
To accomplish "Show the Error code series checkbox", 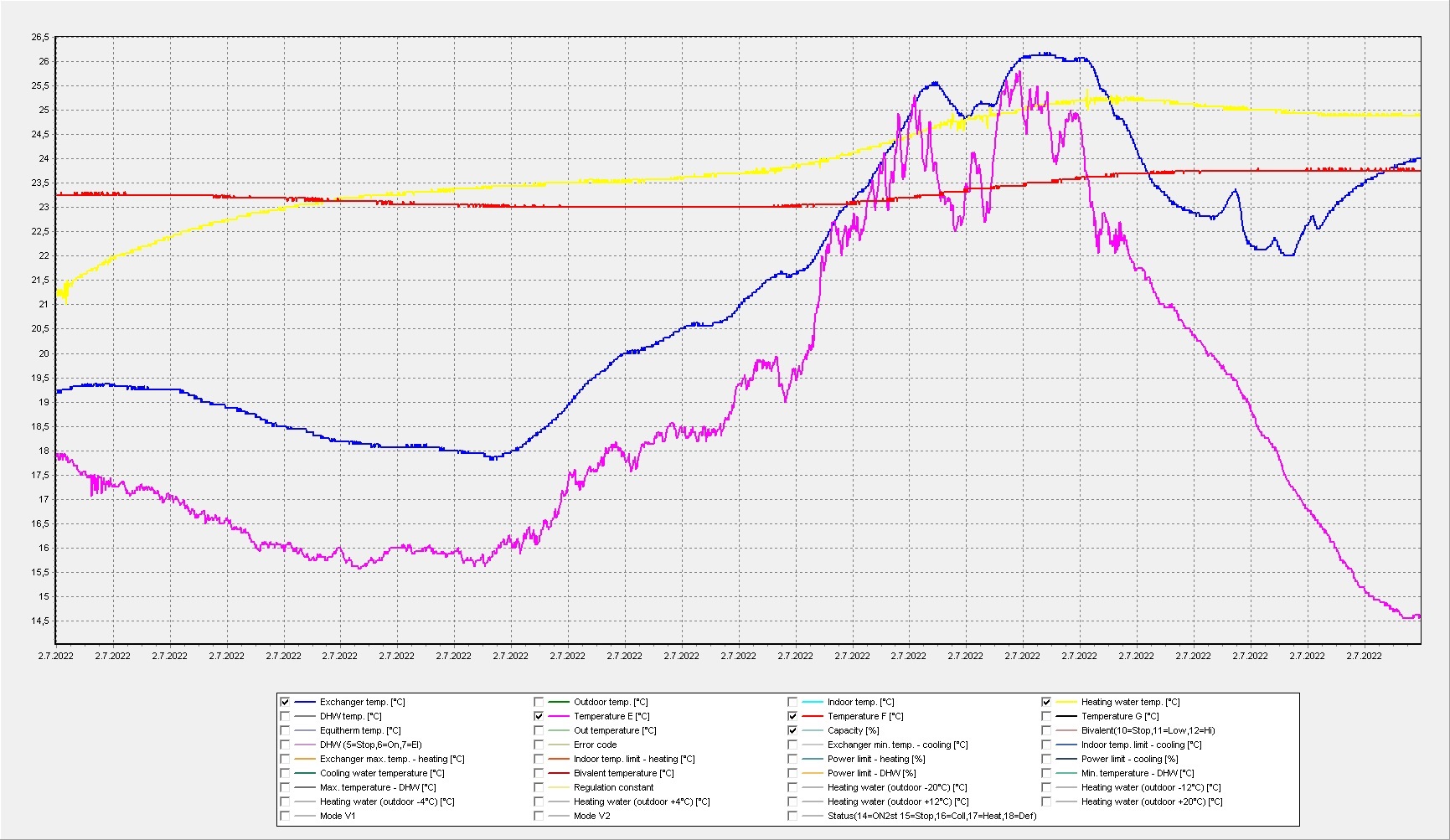I will tap(539, 745).
